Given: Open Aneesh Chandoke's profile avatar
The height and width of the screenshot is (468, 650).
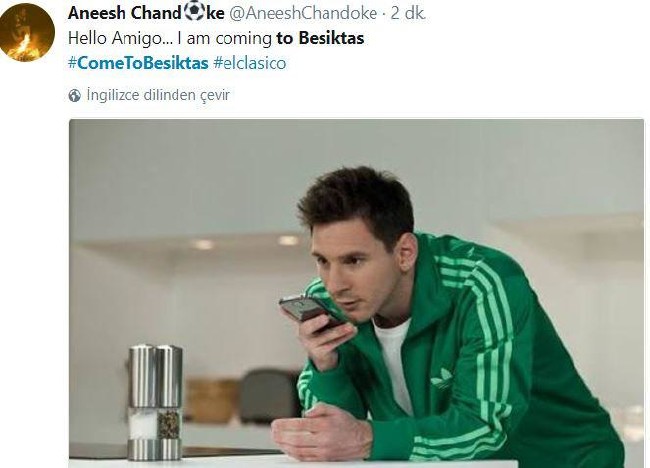Looking at the screenshot, I should click(27, 32).
